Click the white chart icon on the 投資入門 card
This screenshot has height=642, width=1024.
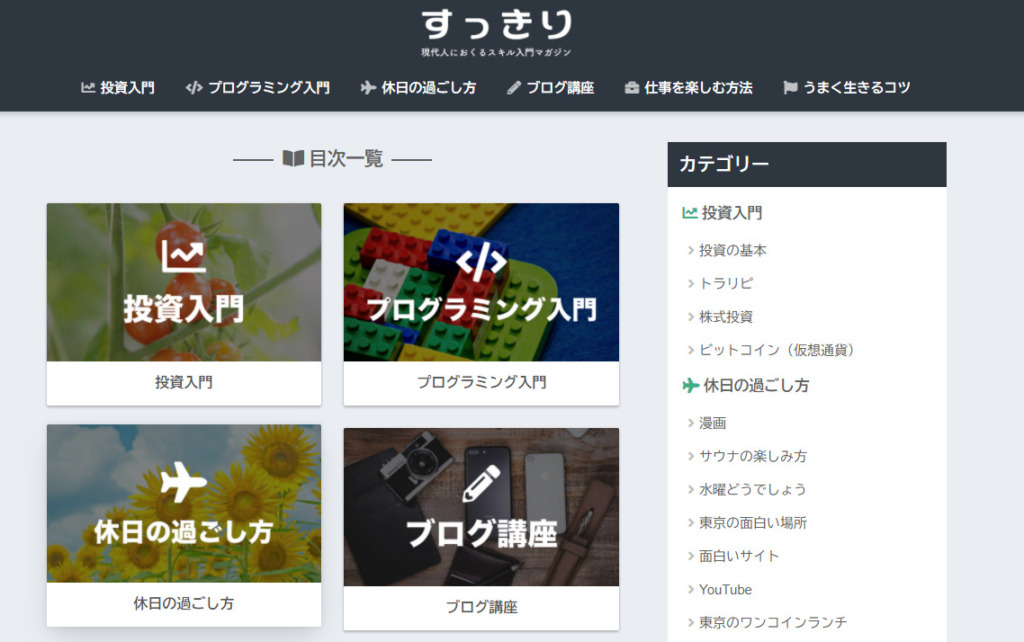tap(184, 256)
